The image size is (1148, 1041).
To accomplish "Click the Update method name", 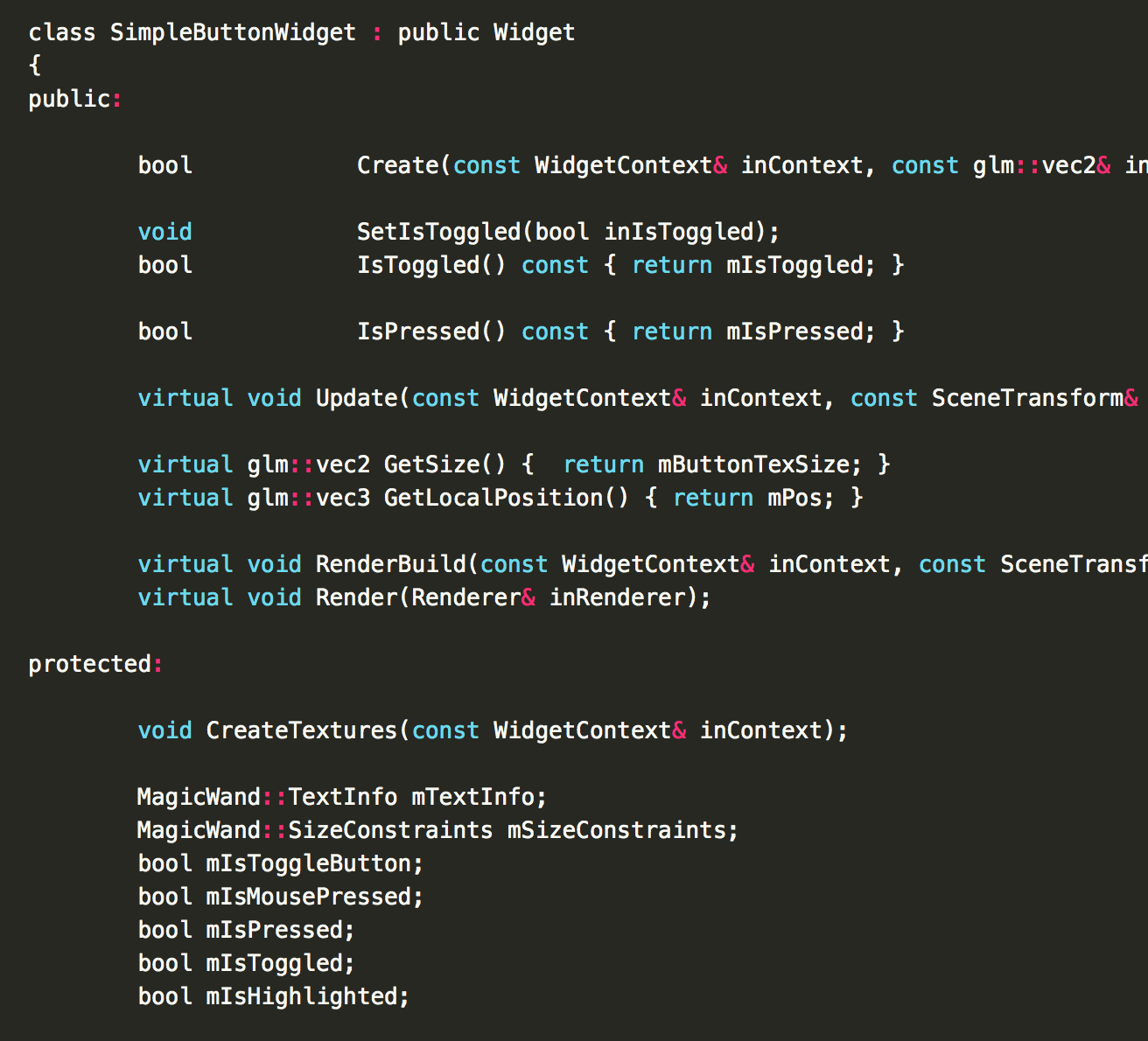I will tap(356, 398).
